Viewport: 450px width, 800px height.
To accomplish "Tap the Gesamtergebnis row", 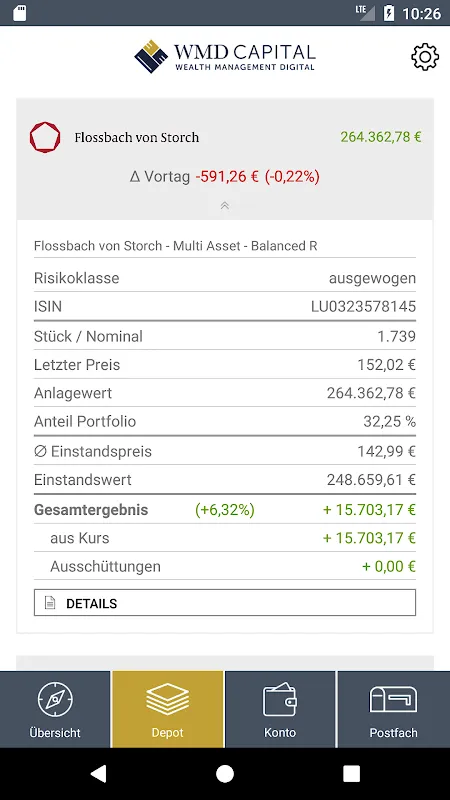I will click(x=224, y=510).
